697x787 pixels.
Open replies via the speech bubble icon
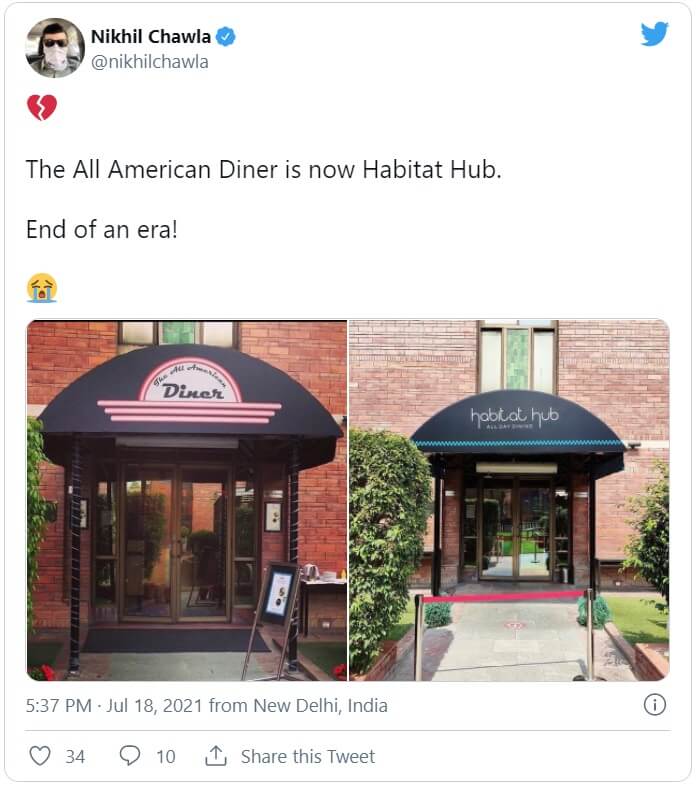(x=130, y=755)
